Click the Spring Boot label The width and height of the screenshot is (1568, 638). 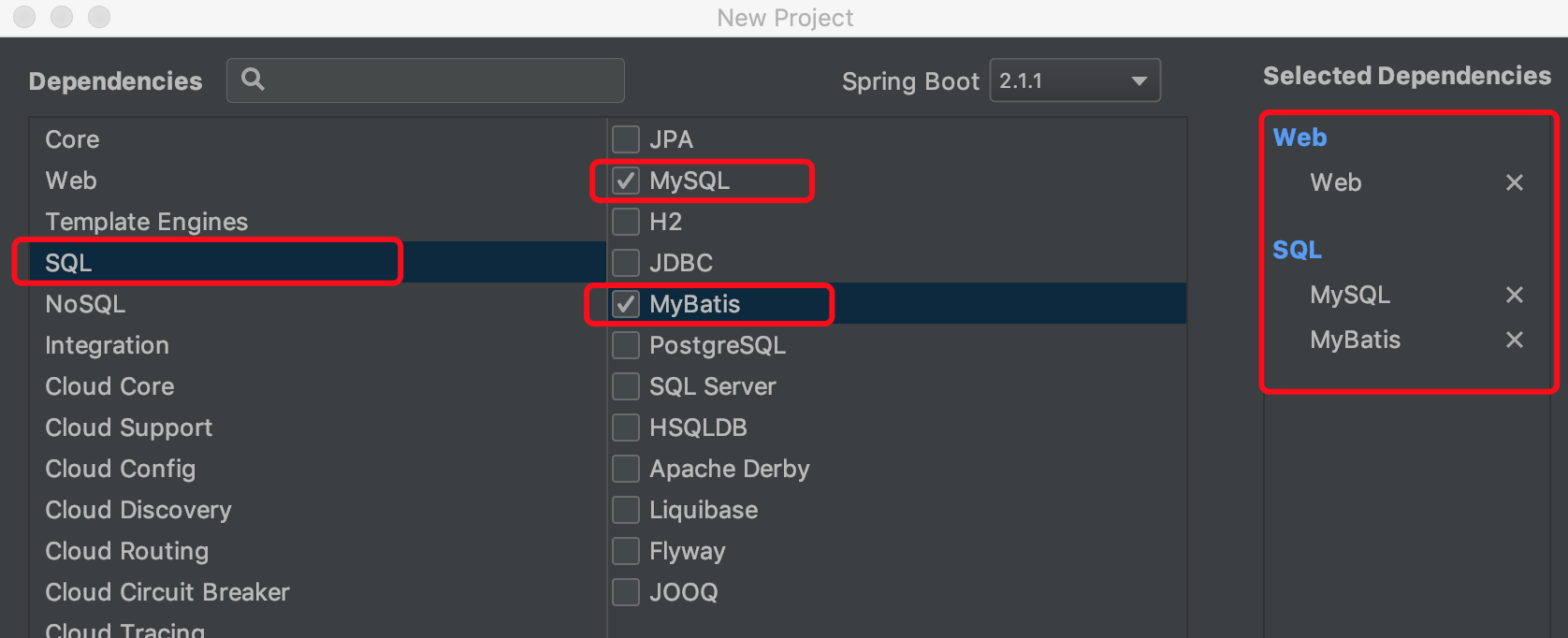910,81
